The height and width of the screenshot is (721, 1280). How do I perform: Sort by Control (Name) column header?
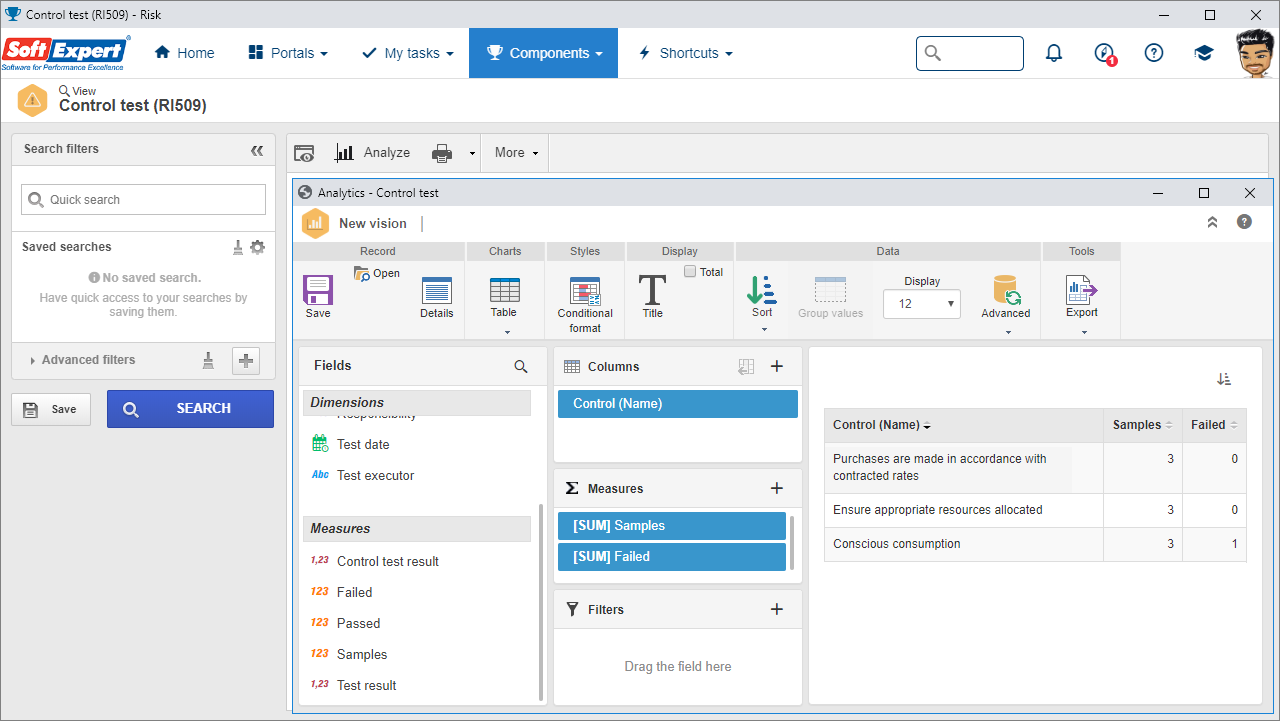point(964,425)
